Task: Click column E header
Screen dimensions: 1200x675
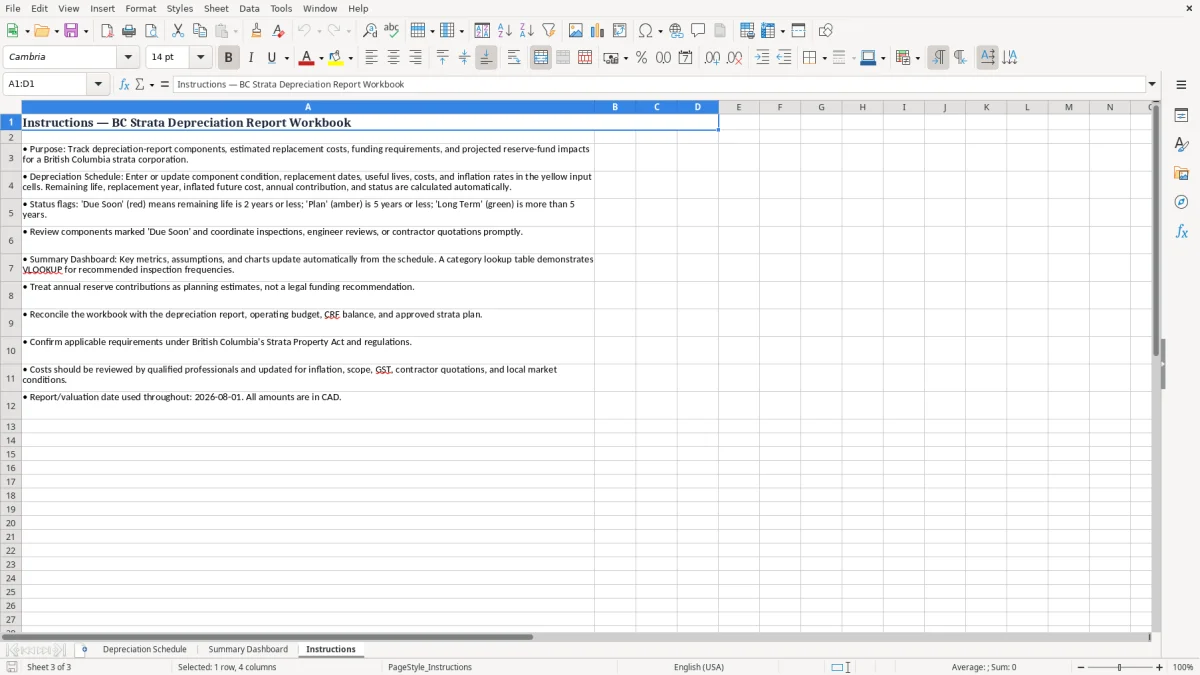Action: click(x=739, y=107)
